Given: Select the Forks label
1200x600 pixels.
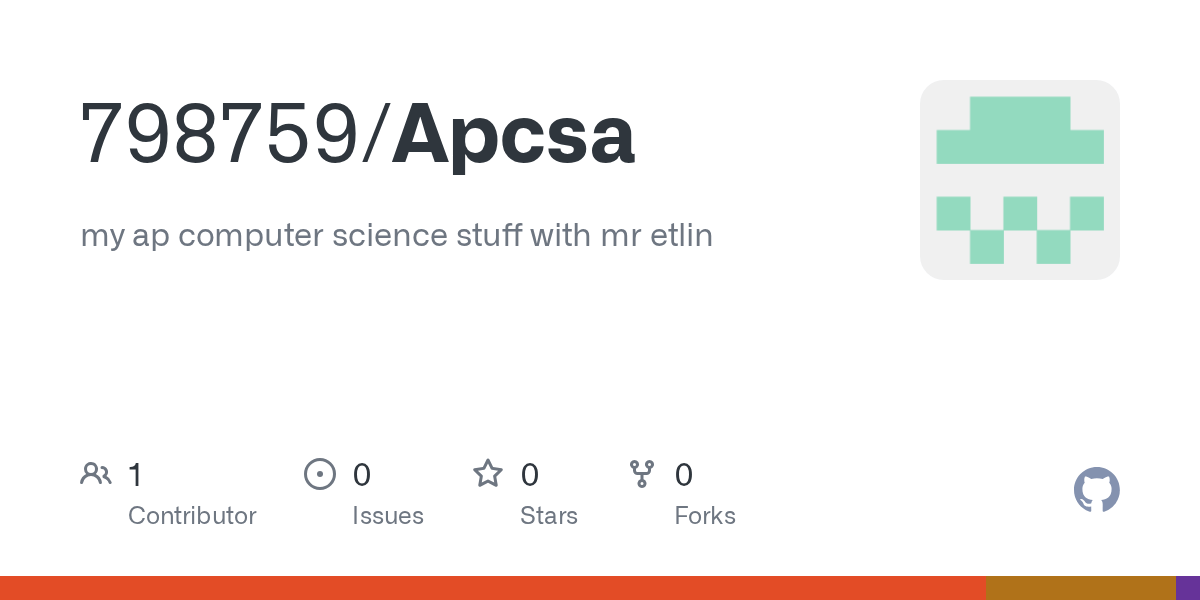Looking at the screenshot, I should pos(705,516).
